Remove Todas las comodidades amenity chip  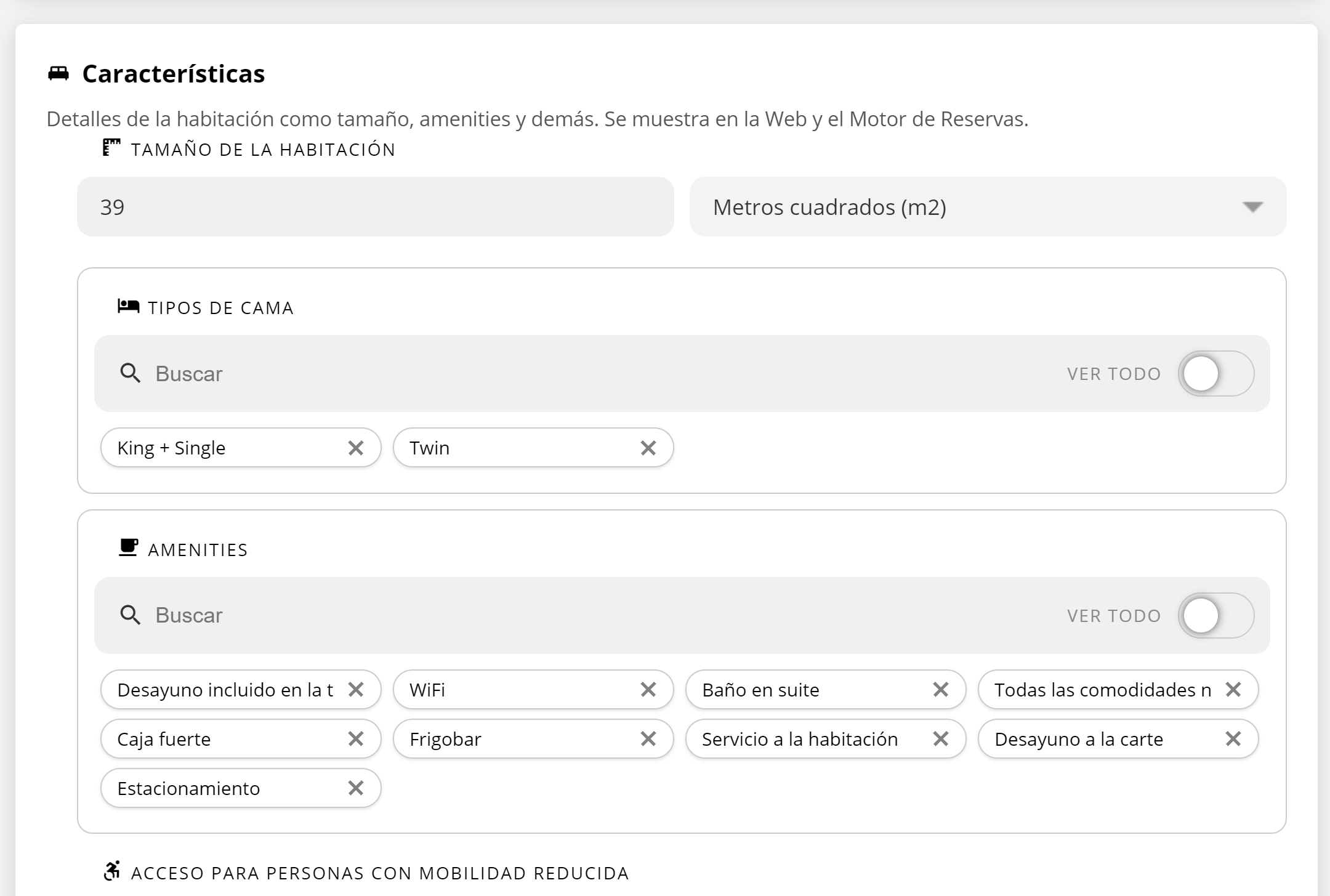tap(1233, 689)
